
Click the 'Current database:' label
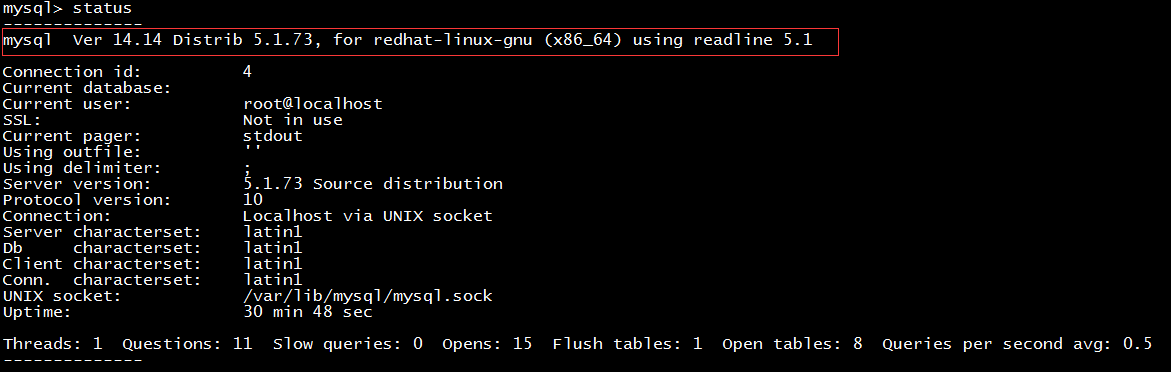pyautogui.click(x=87, y=88)
